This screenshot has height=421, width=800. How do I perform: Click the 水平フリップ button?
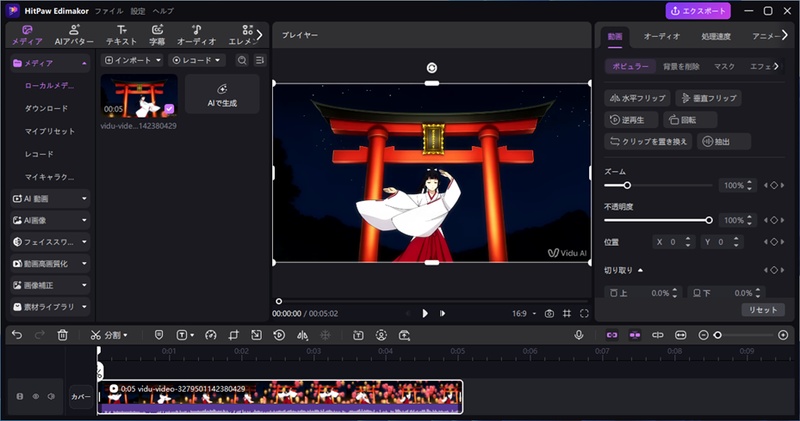[x=638, y=98]
